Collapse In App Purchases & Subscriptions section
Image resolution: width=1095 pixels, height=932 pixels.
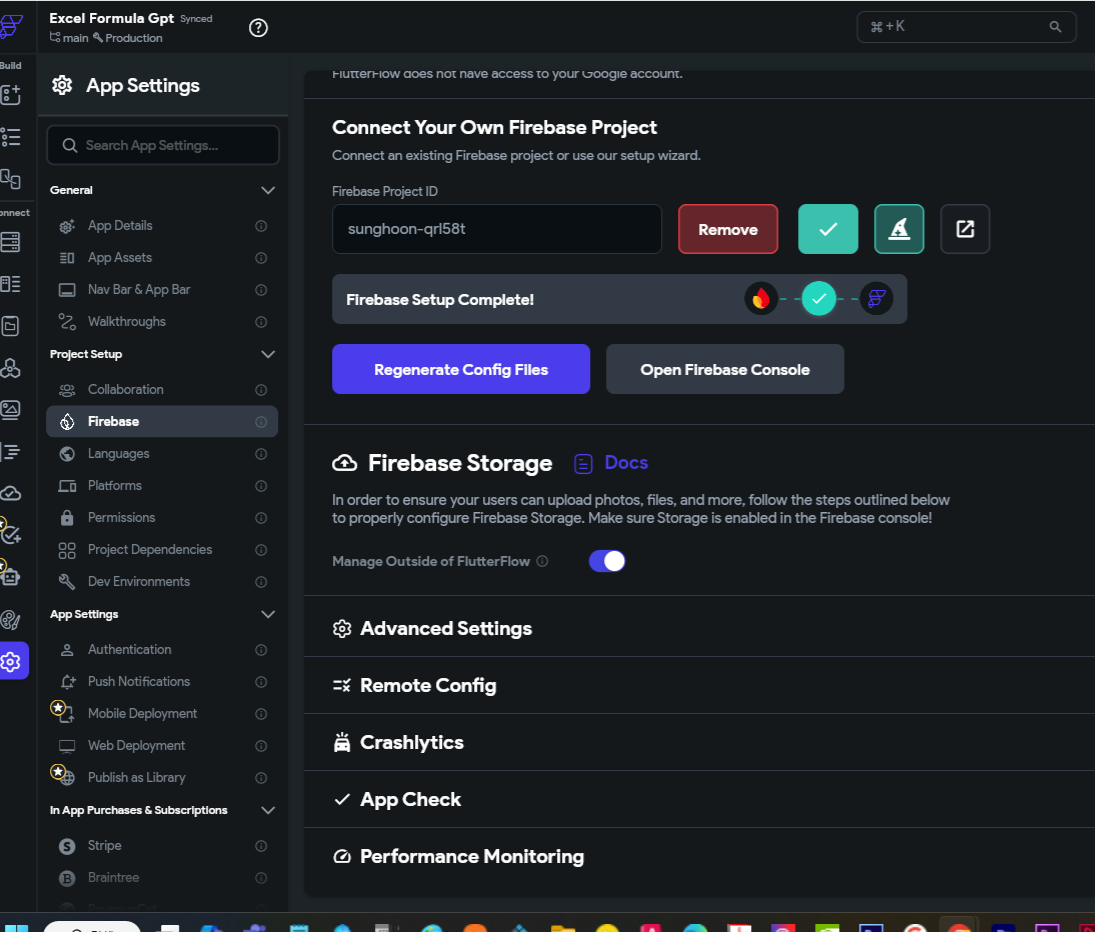tap(267, 810)
